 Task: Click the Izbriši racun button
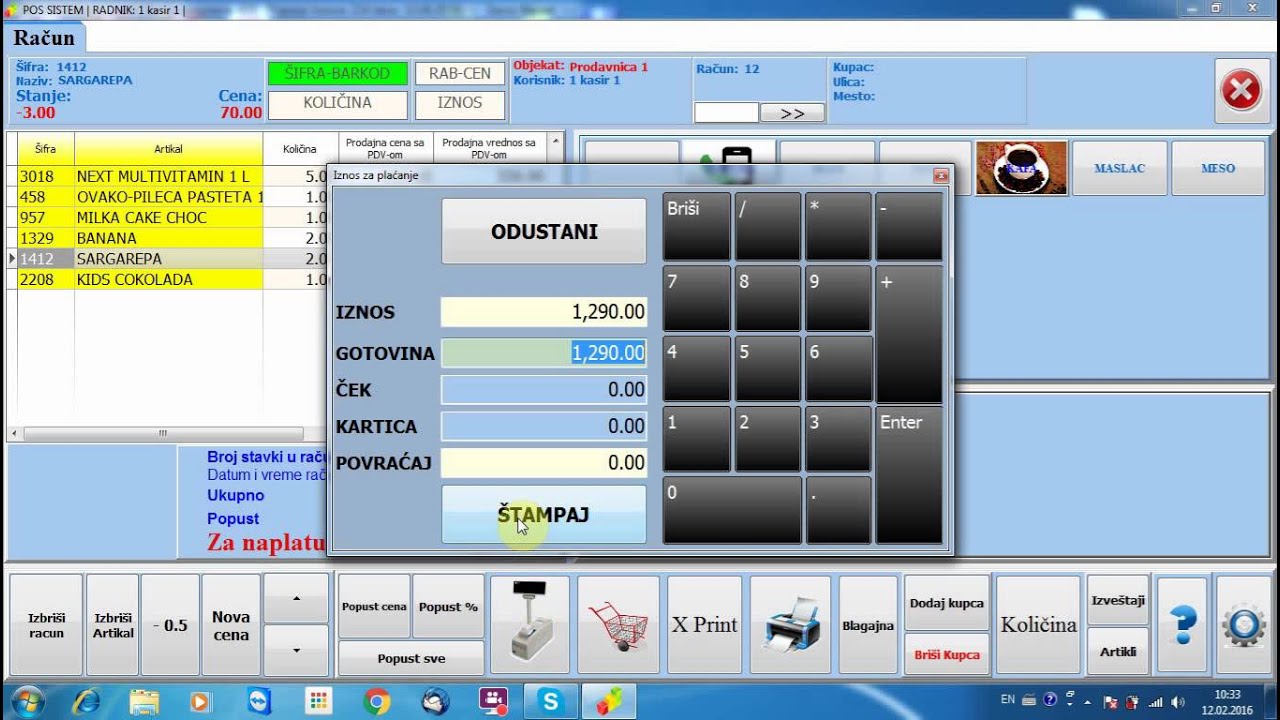pos(46,625)
